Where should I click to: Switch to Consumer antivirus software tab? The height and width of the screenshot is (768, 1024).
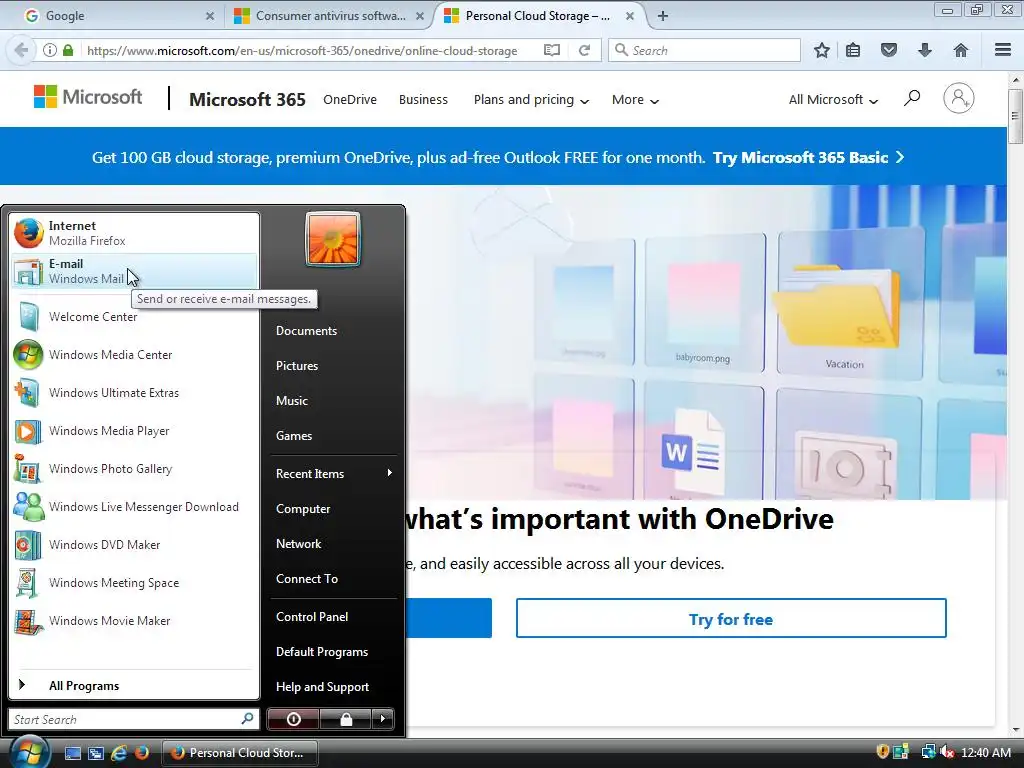[329, 16]
